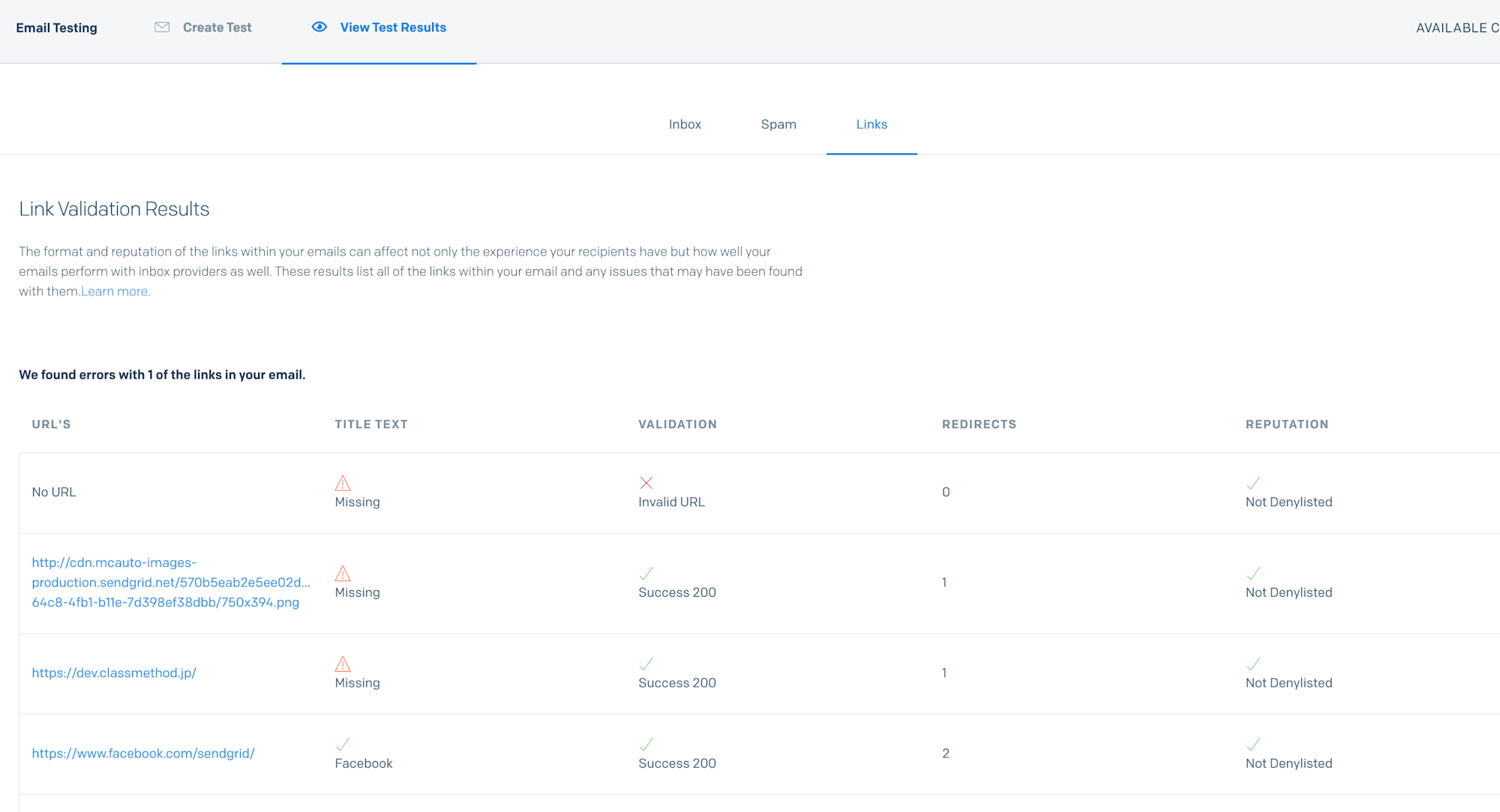This screenshot has height=812, width=1500.
Task: Click warning triangle for cdn.mcauto-images row
Action: 343,574
